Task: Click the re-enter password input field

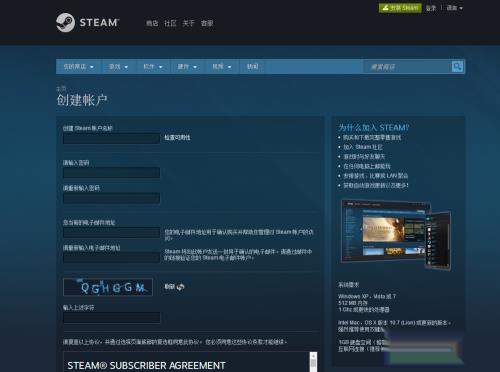Action: point(111,198)
